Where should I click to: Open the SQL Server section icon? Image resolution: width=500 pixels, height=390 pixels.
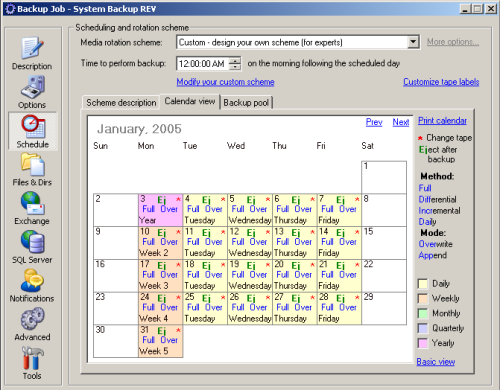tap(32, 242)
